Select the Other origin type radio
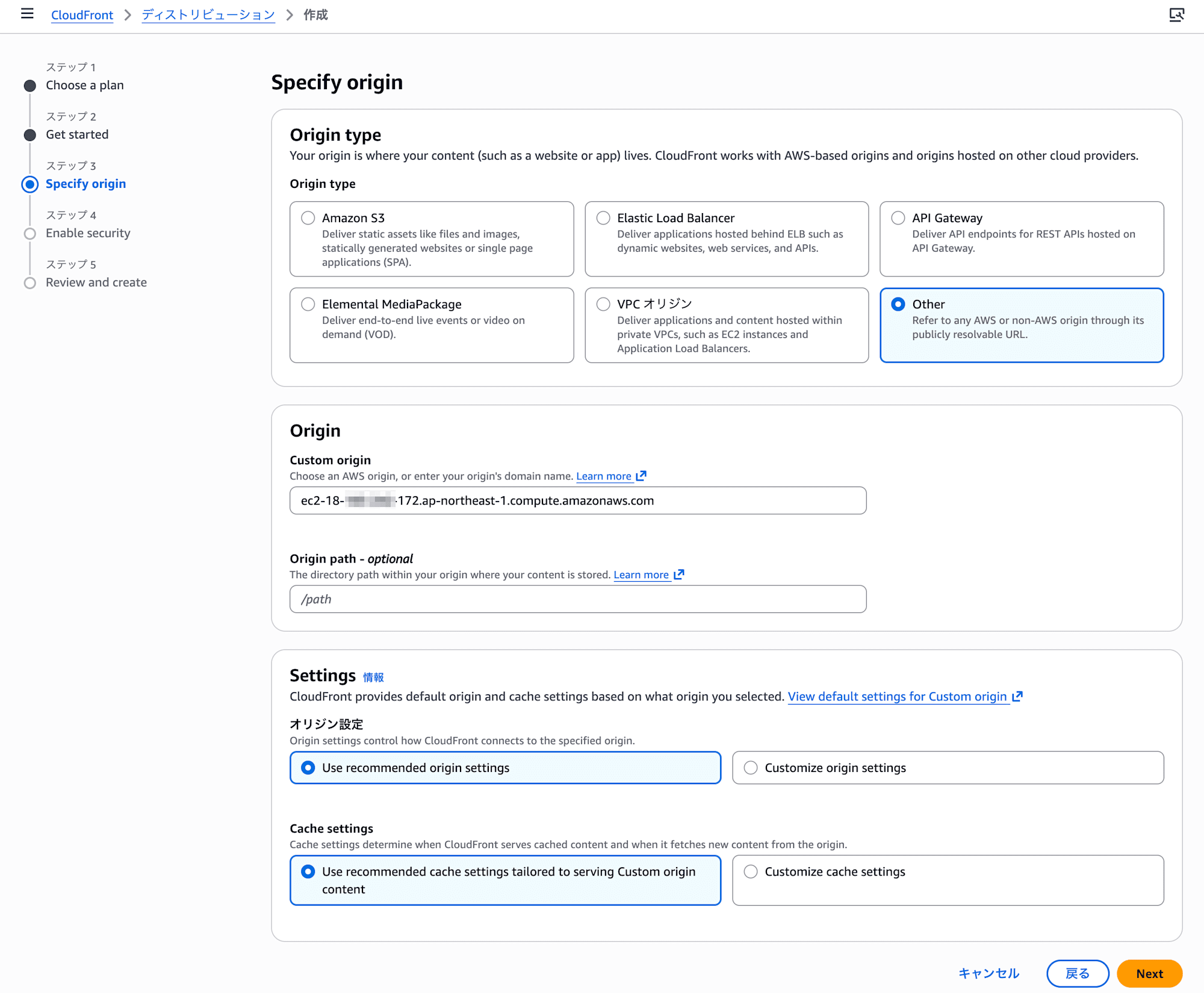 coord(898,304)
